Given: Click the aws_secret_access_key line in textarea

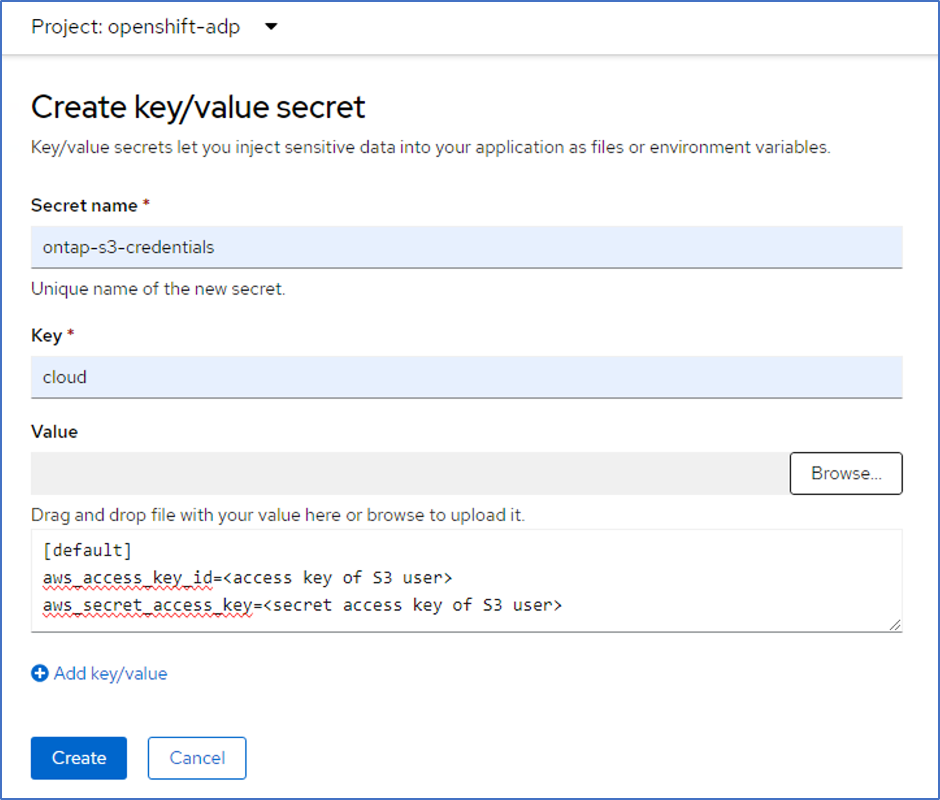Looking at the screenshot, I should [302, 605].
